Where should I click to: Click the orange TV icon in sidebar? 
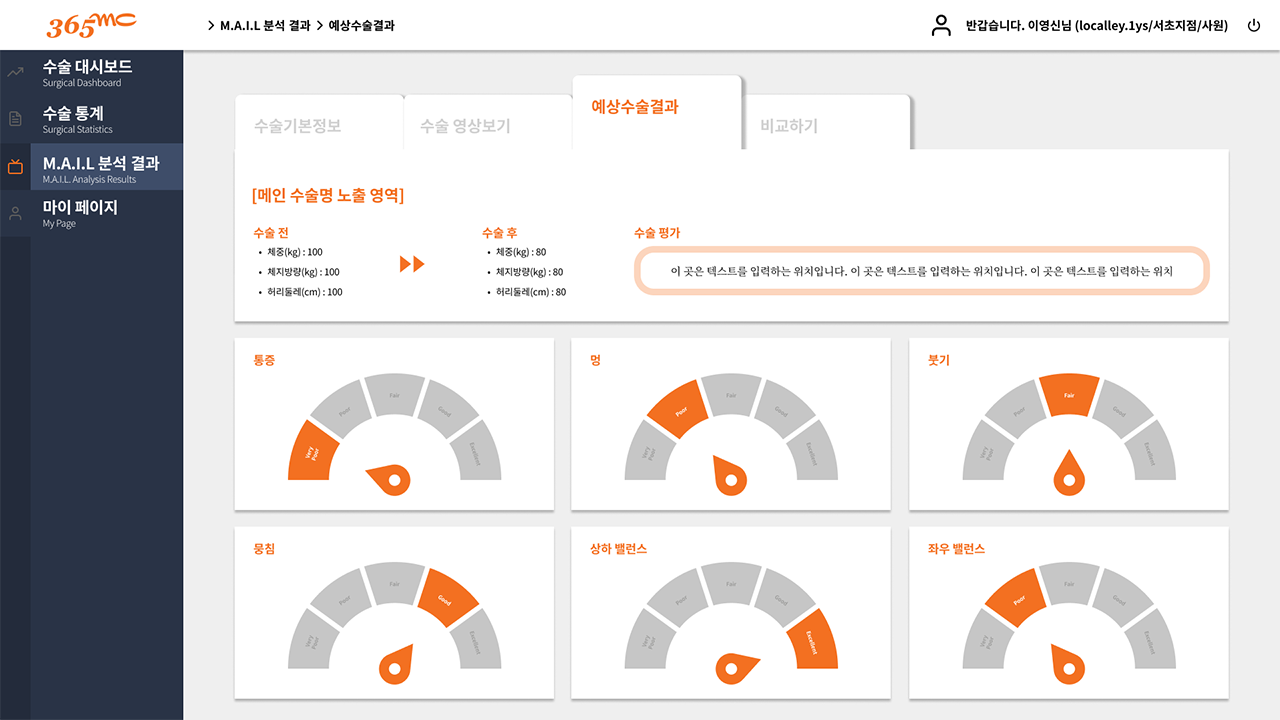15,167
